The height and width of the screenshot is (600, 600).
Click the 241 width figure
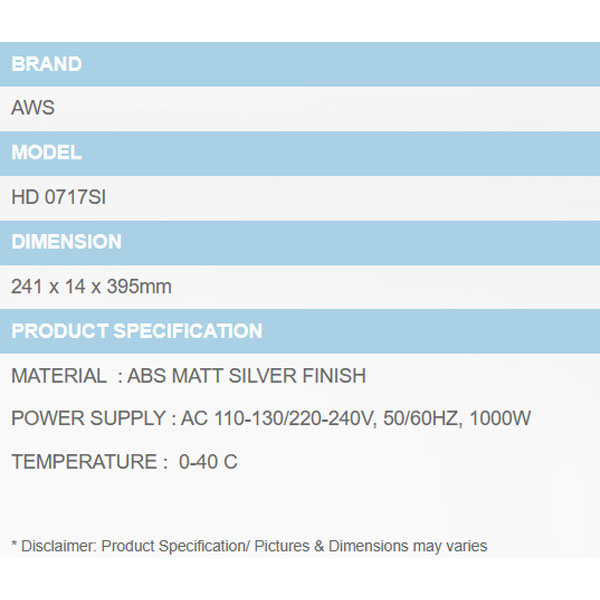(x=25, y=287)
